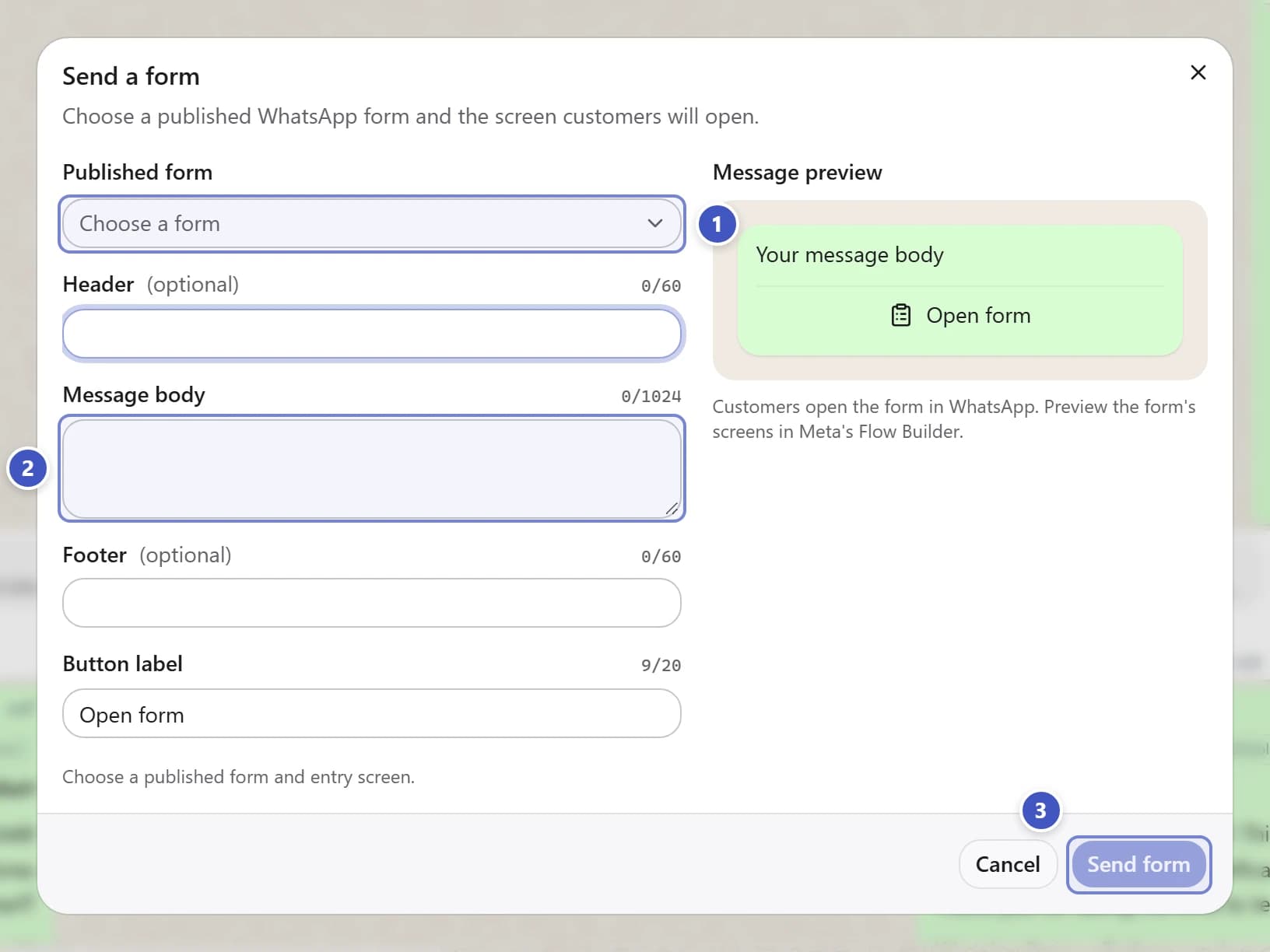Click the Message body resize handle
1270x952 pixels.
pyautogui.click(x=672, y=509)
